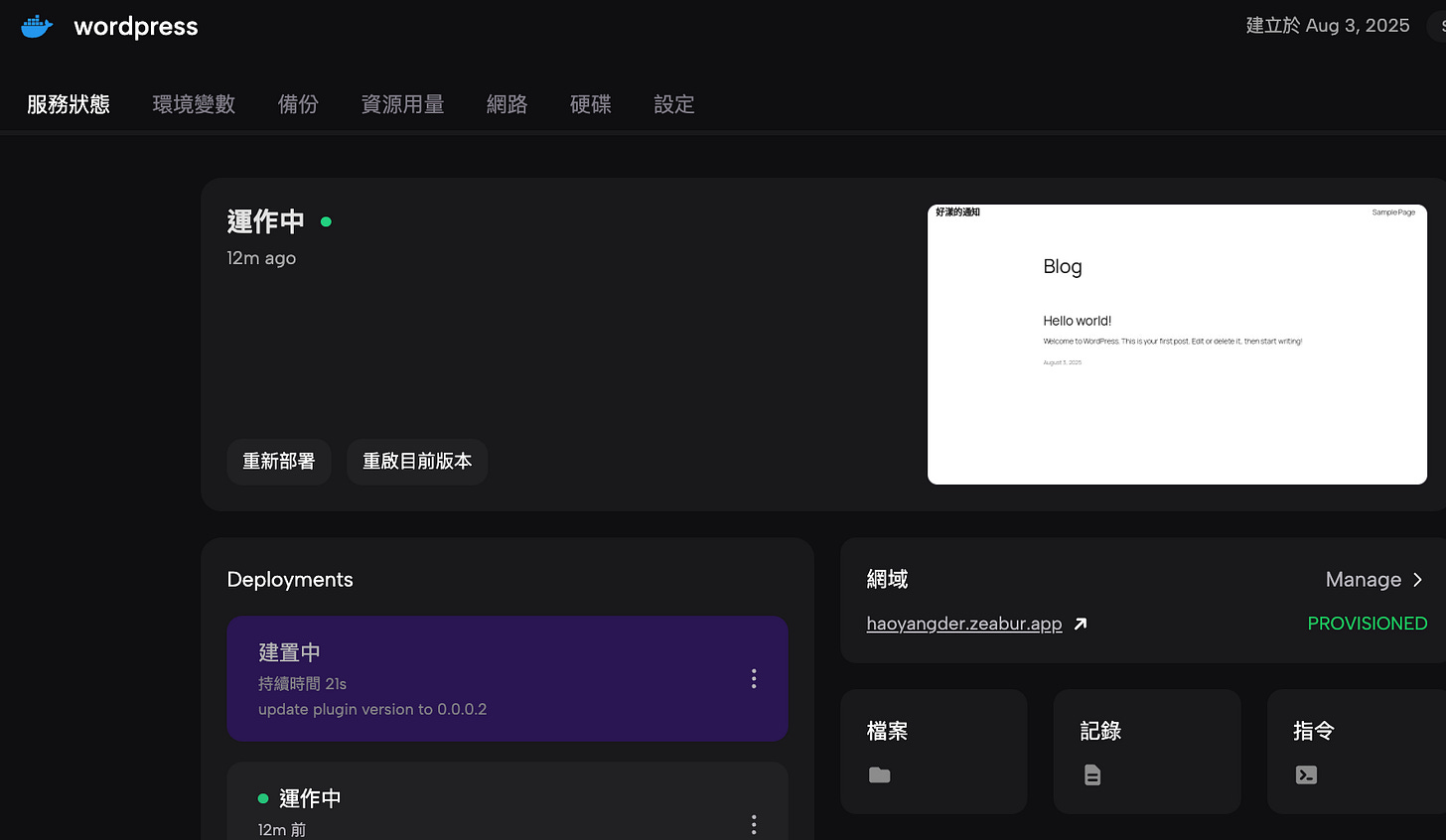Viewport: 1446px width, 840px height.
Task: Click external link arrow next to haoyangder.zeabur.app
Action: tap(1081, 624)
